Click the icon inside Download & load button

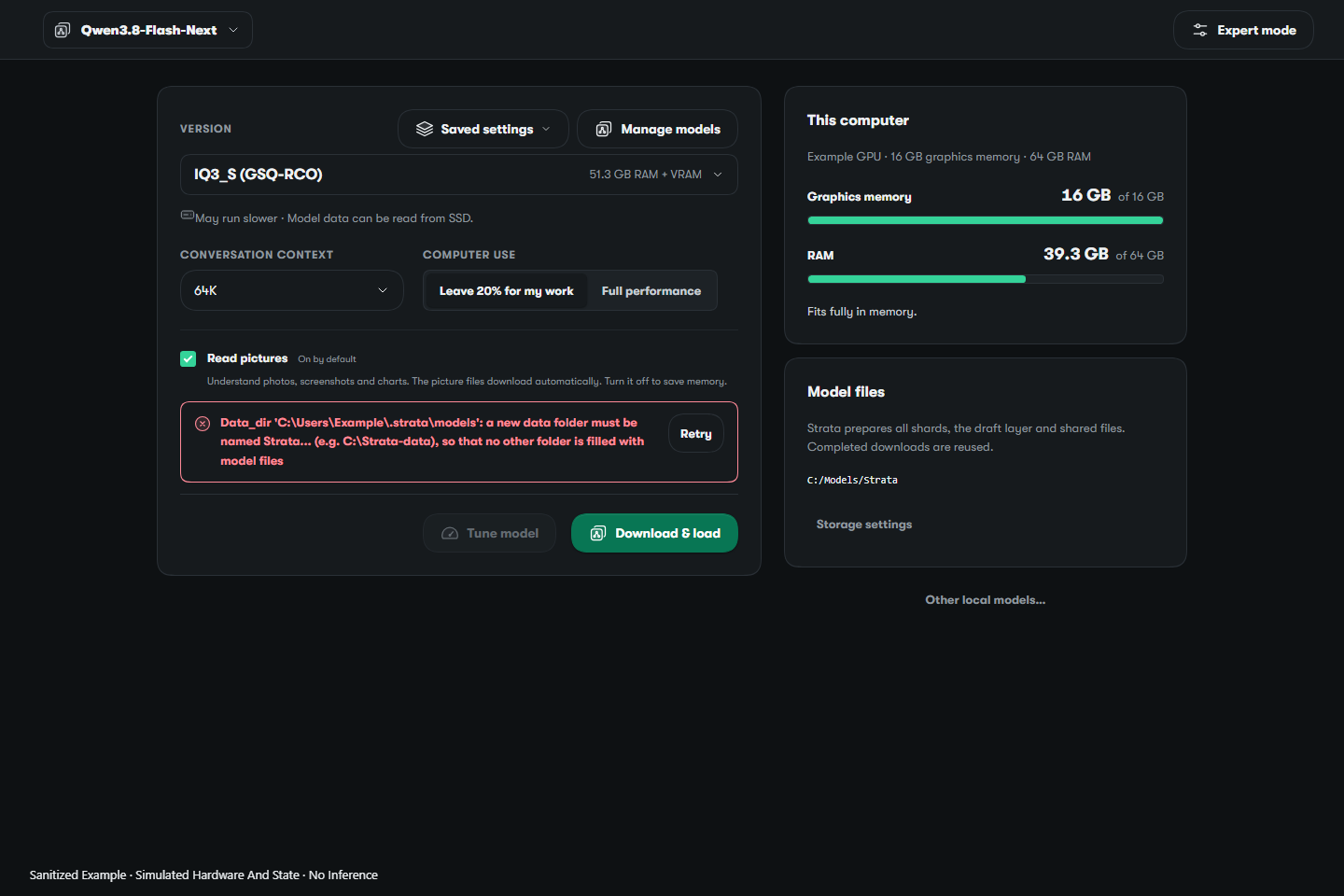coord(598,533)
